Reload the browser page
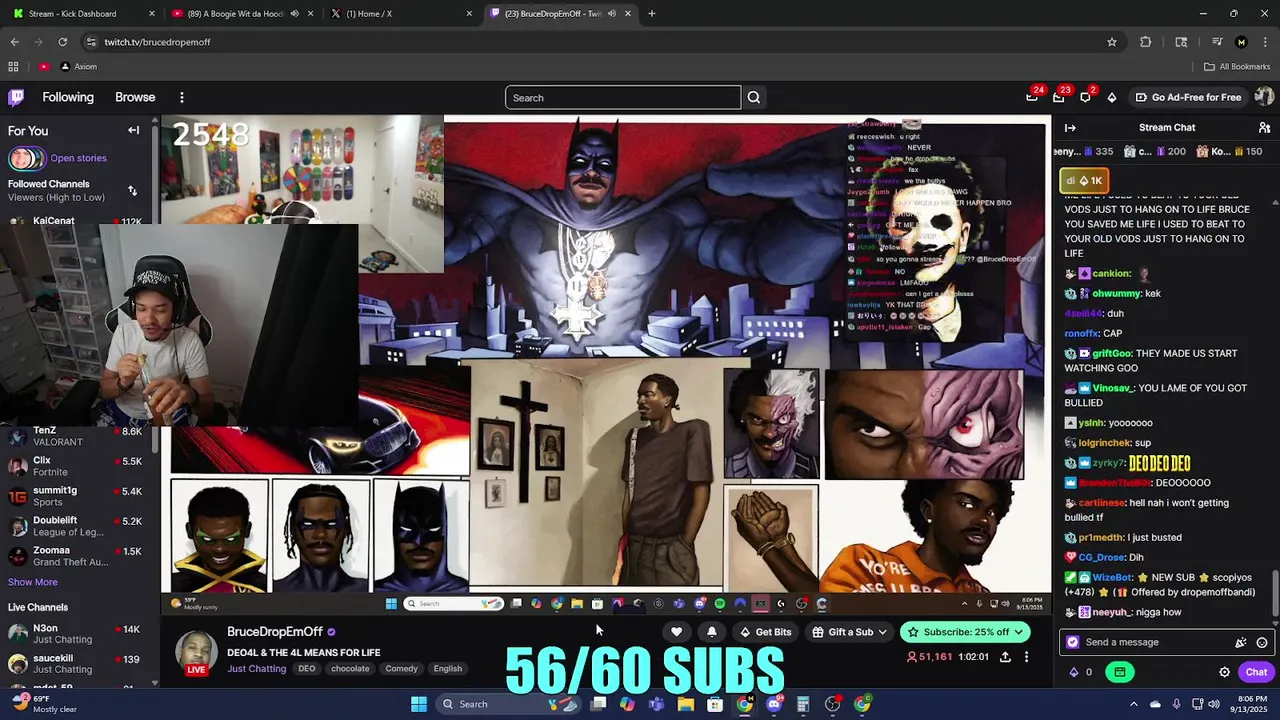Image resolution: width=1280 pixels, height=720 pixels. pos(62,42)
